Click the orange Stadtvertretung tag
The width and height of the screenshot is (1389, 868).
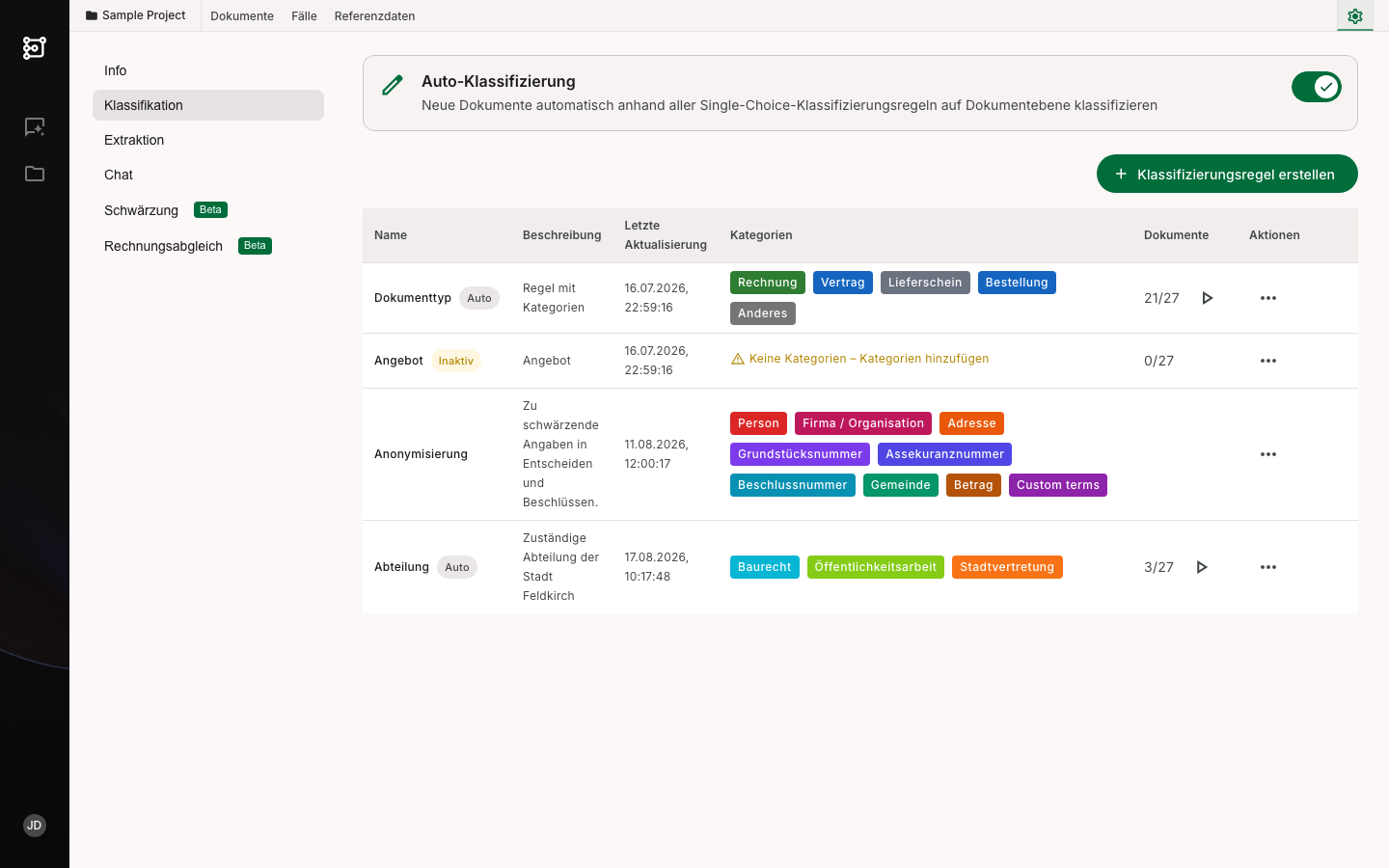click(1007, 567)
